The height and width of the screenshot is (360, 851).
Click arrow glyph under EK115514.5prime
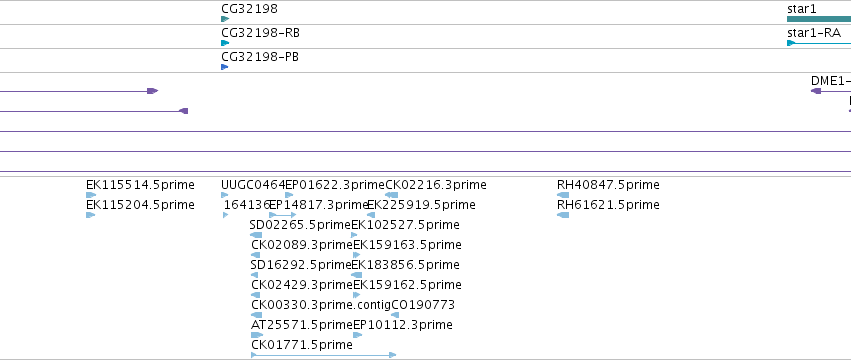pyautogui.click(x=91, y=195)
